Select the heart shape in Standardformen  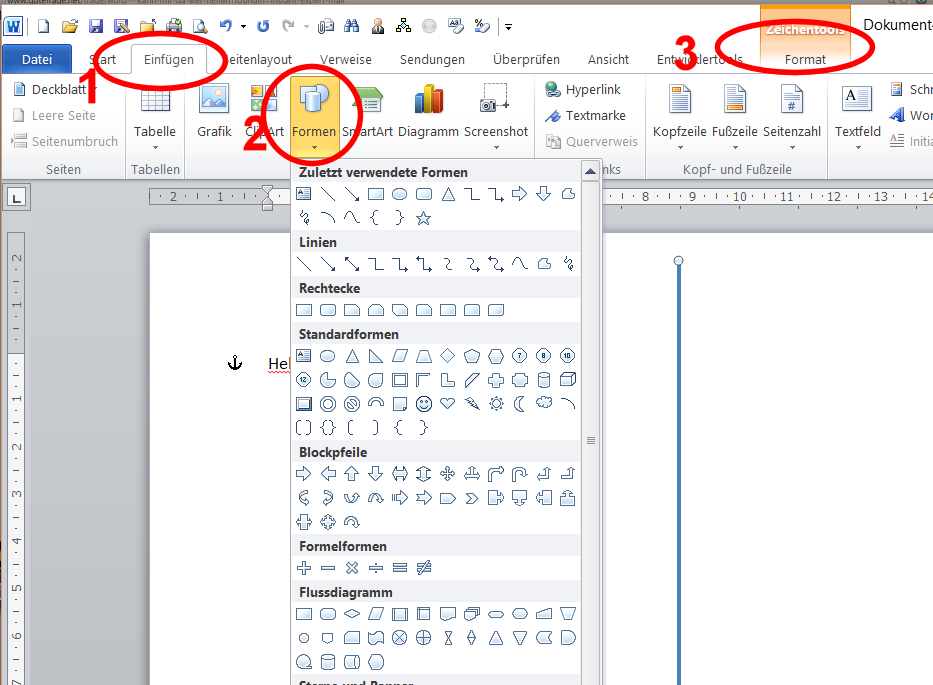tap(448, 404)
